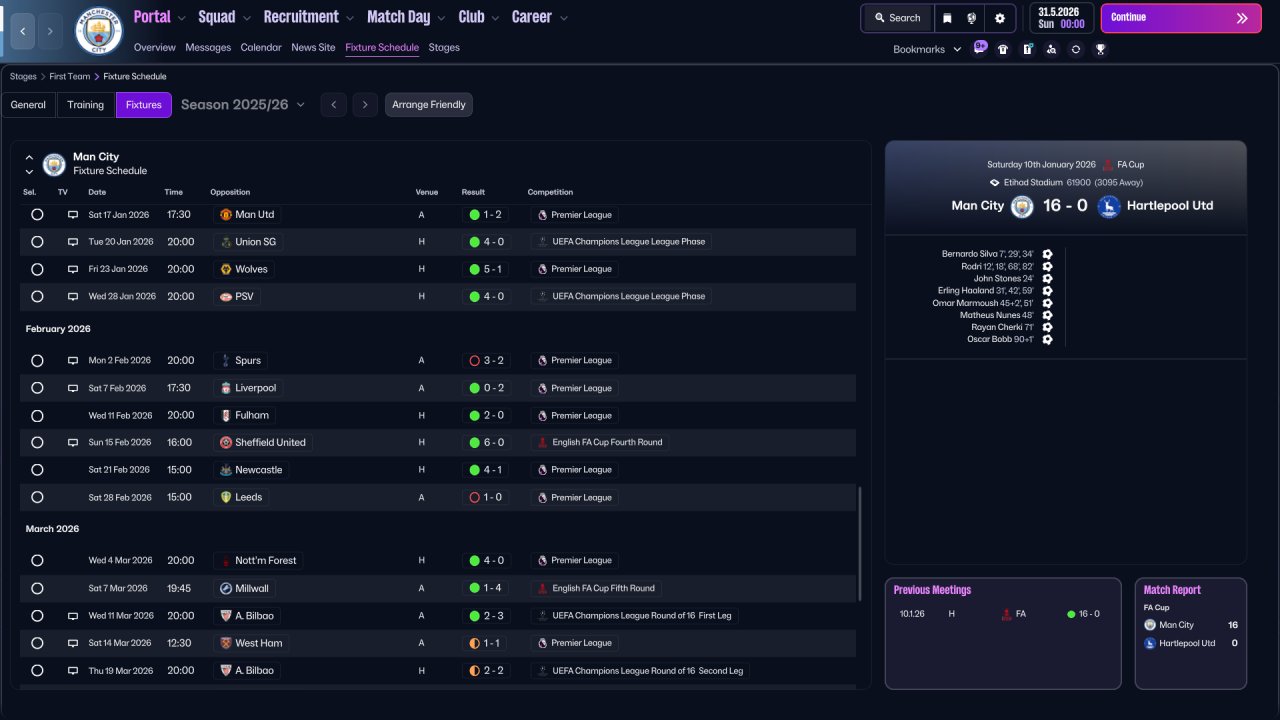Click the 31.5.2026 date and time display
The image size is (1280, 720).
coord(1061,18)
